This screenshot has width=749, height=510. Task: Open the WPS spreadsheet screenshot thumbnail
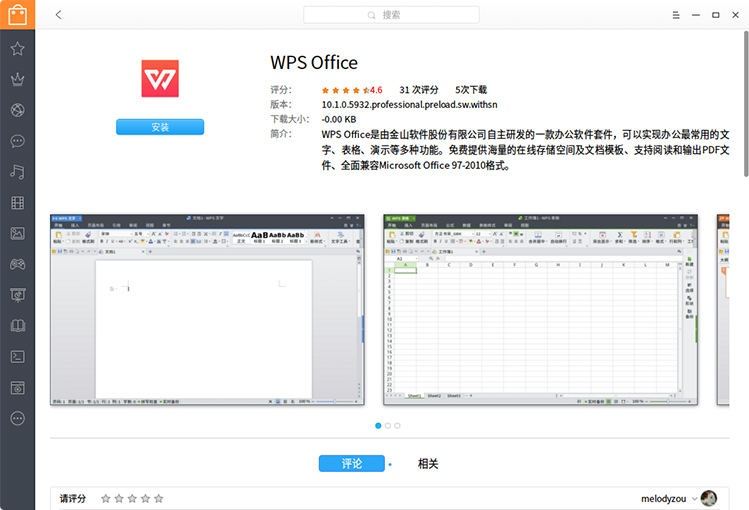click(x=540, y=310)
